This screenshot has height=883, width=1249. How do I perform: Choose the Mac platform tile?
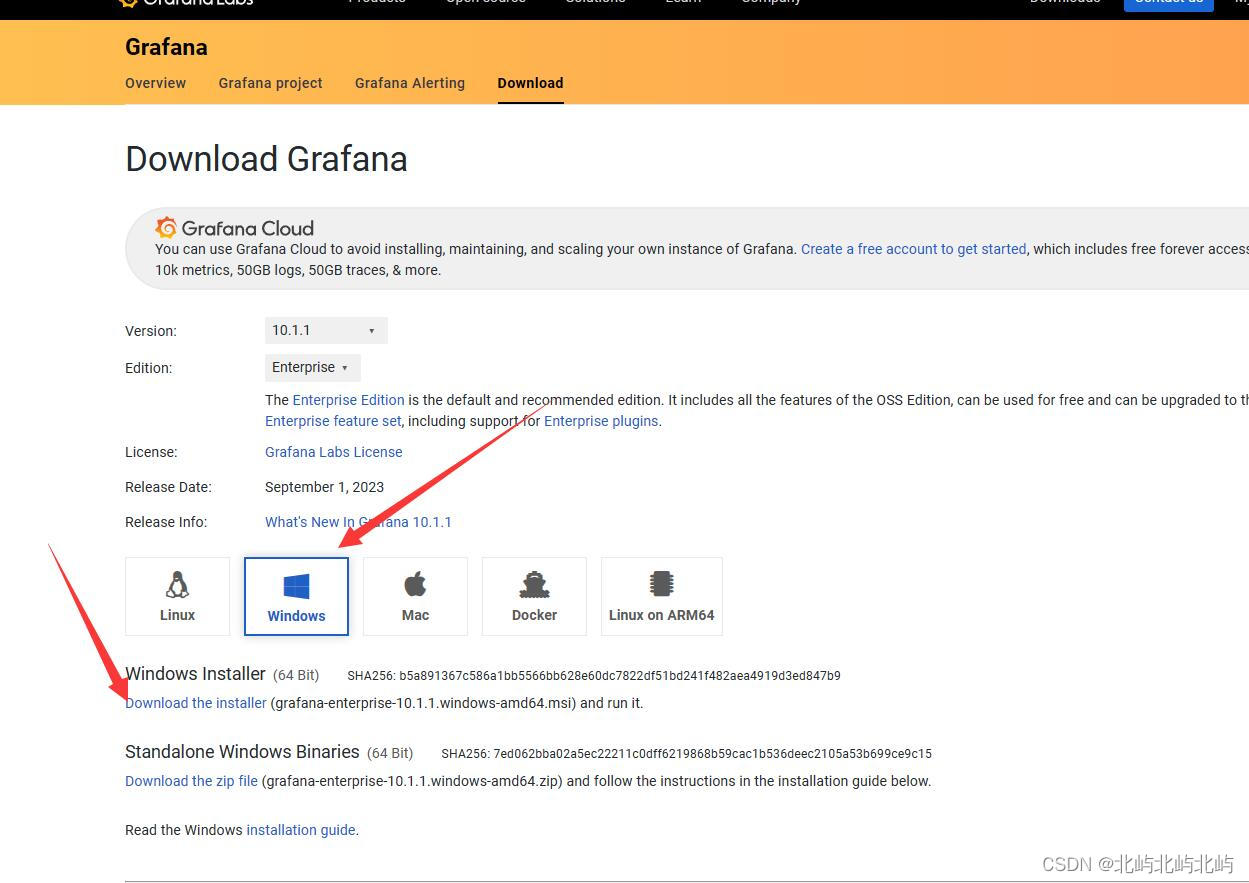coord(415,596)
